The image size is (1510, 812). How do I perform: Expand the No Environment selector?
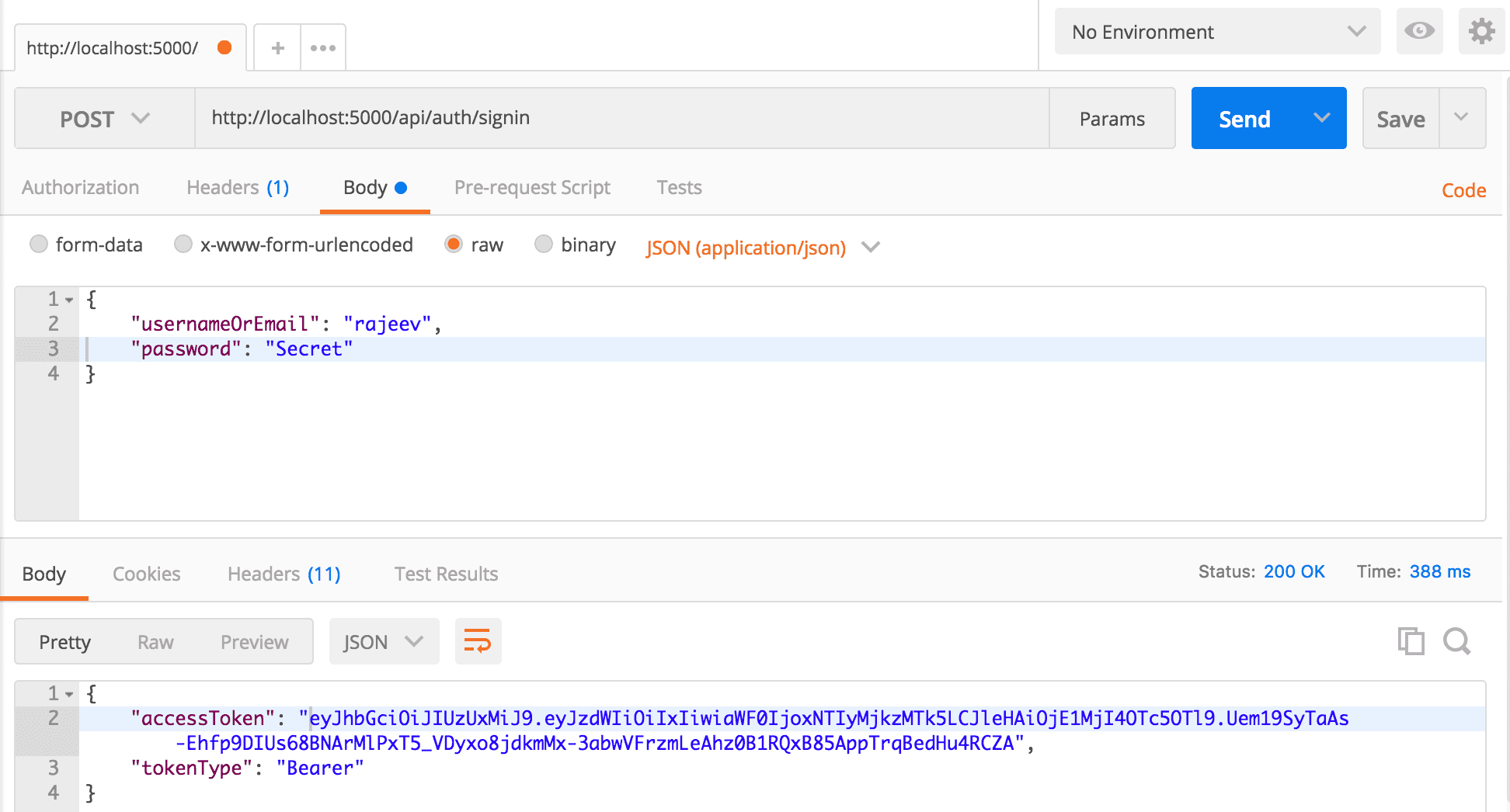[1217, 32]
